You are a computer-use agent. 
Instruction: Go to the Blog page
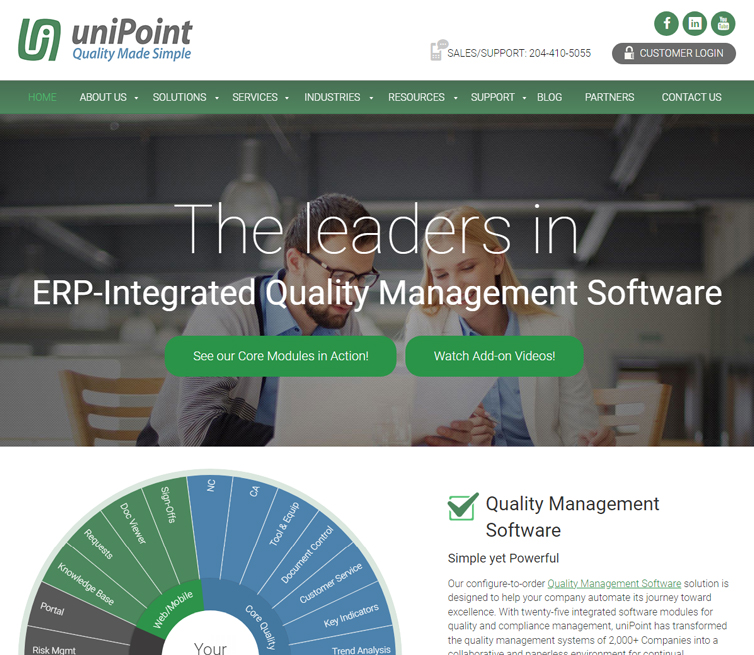(549, 97)
